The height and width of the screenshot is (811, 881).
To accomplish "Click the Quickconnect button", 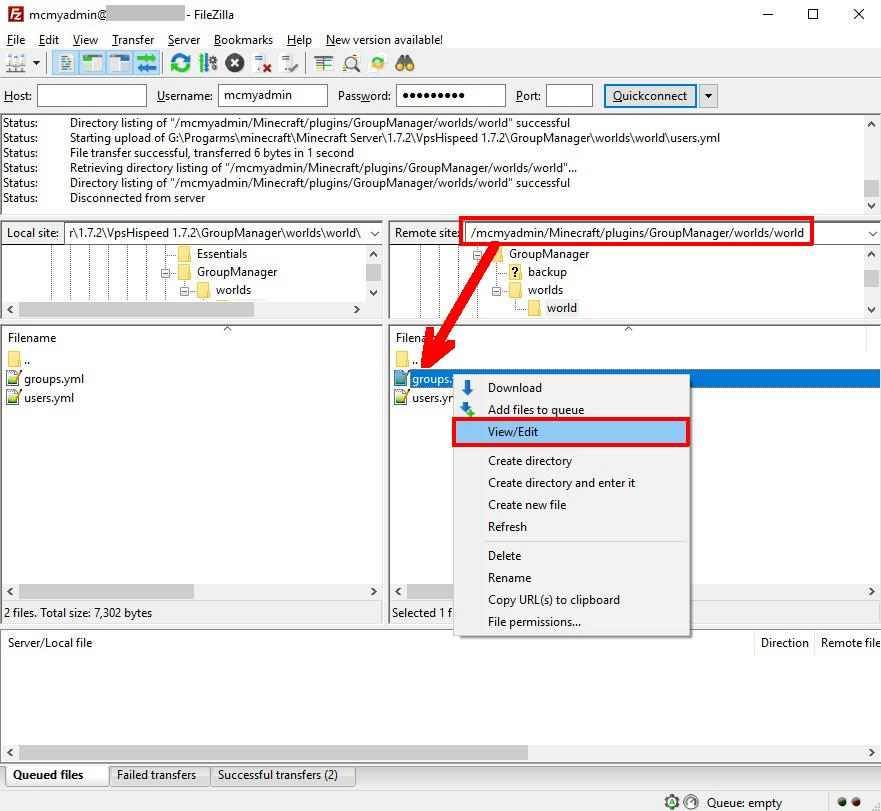I will [x=650, y=96].
